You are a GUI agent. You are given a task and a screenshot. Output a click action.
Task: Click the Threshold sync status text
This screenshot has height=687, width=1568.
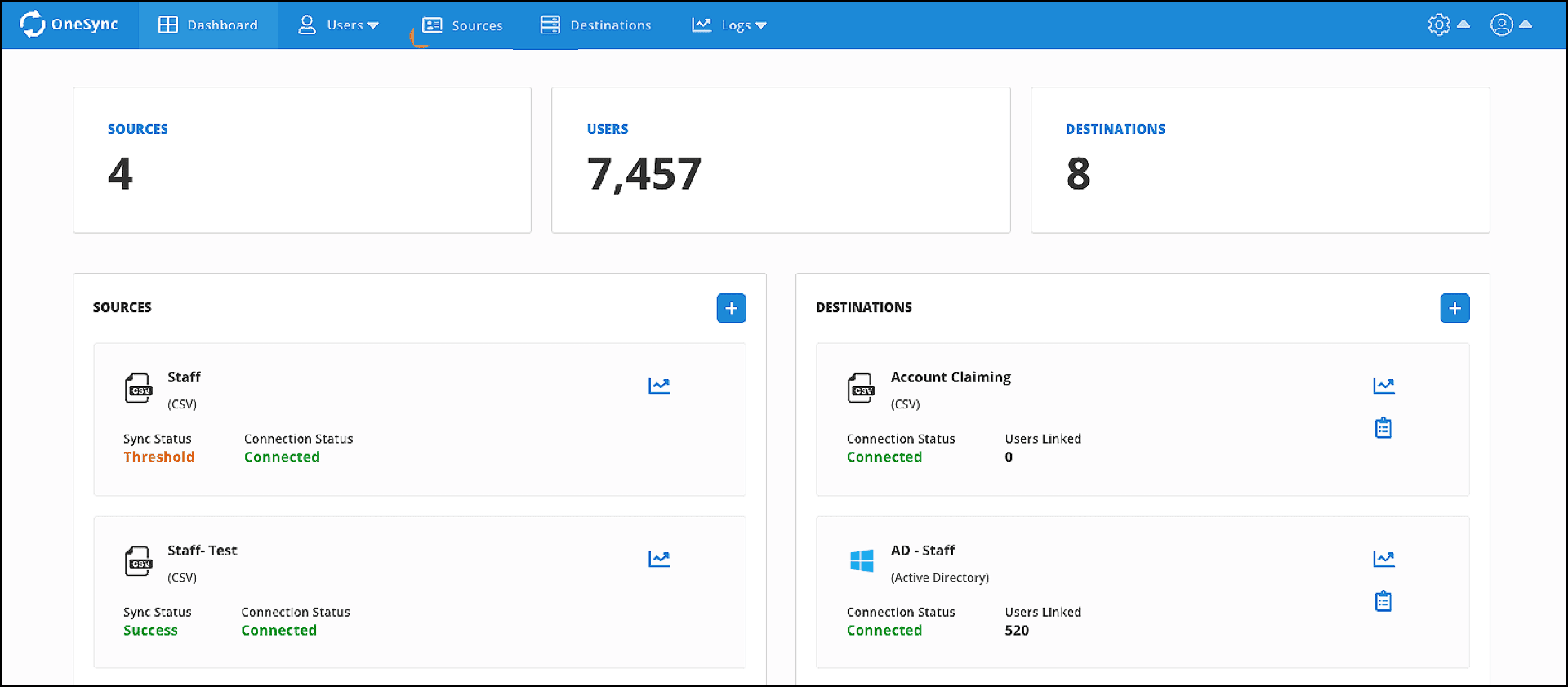click(x=159, y=457)
